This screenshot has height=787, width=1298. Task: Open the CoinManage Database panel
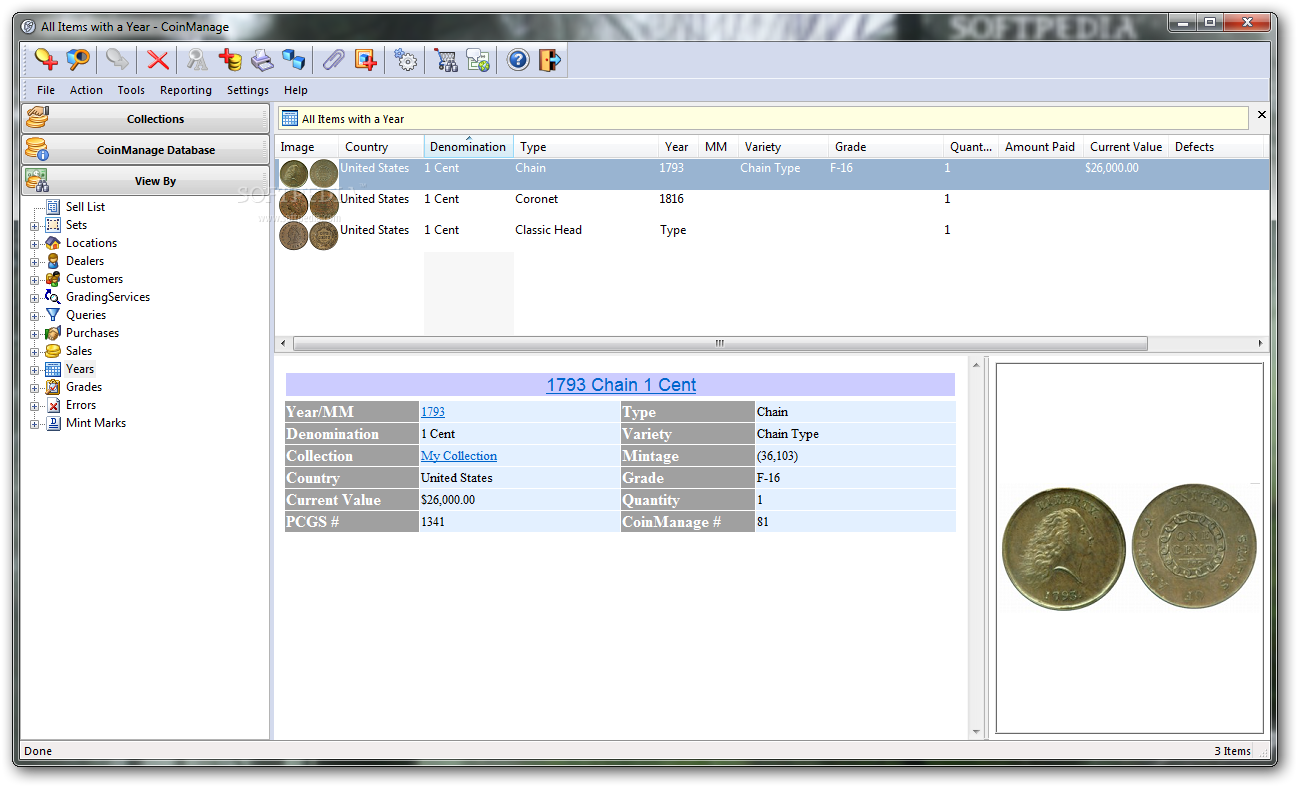[x=146, y=150]
